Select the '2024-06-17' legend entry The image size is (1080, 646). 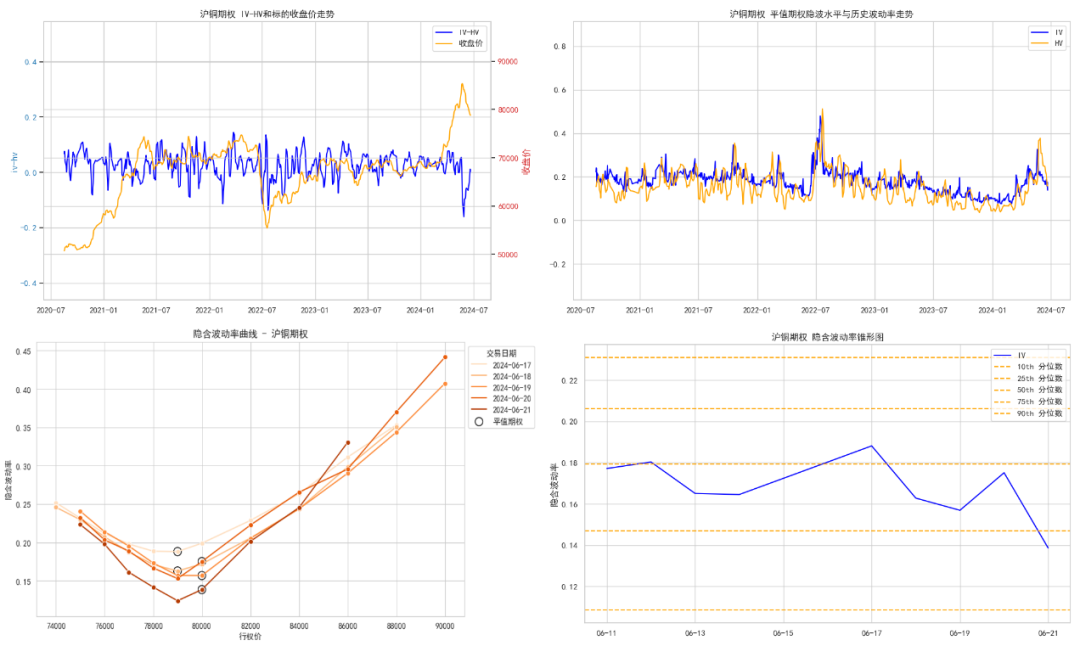coord(501,366)
